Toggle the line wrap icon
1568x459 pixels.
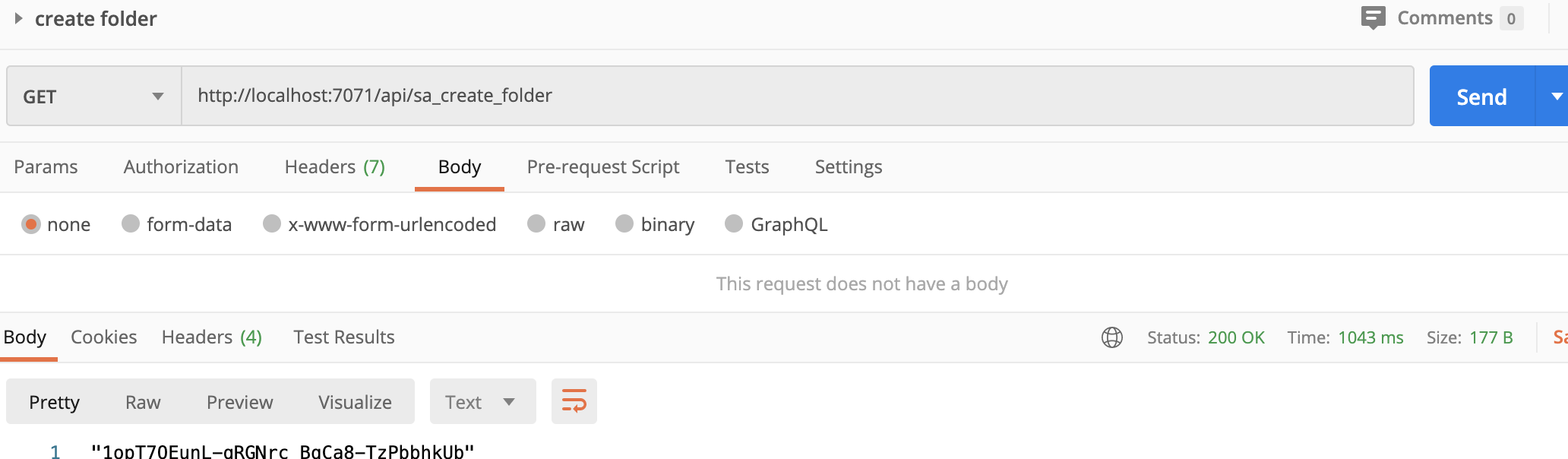click(x=574, y=401)
